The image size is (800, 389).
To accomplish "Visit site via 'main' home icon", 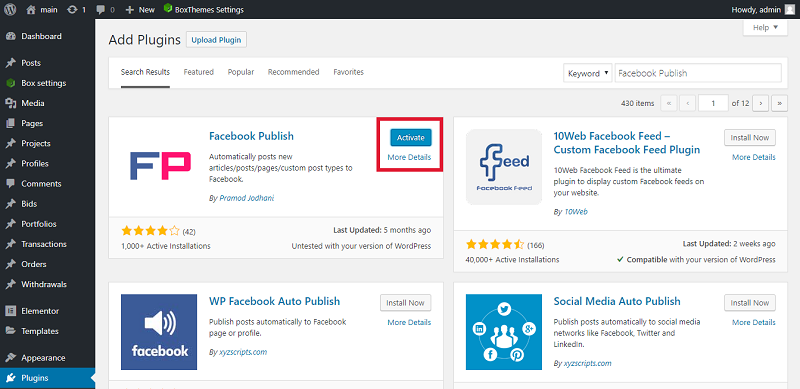I will tap(42, 9).
